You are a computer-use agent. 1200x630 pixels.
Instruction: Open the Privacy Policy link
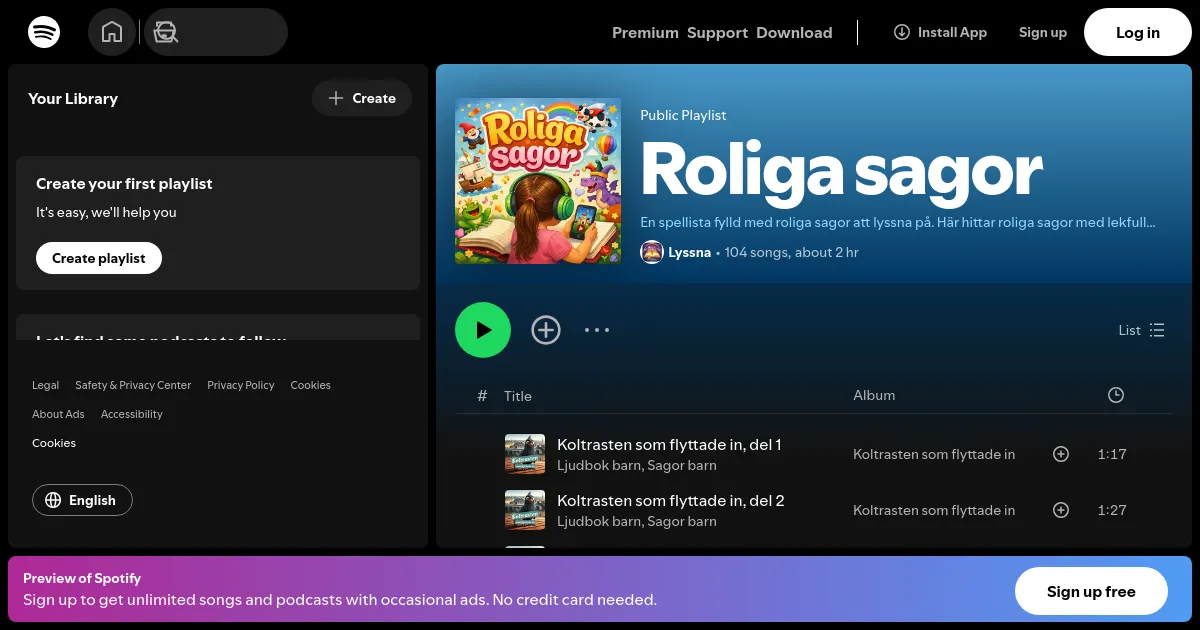(241, 385)
